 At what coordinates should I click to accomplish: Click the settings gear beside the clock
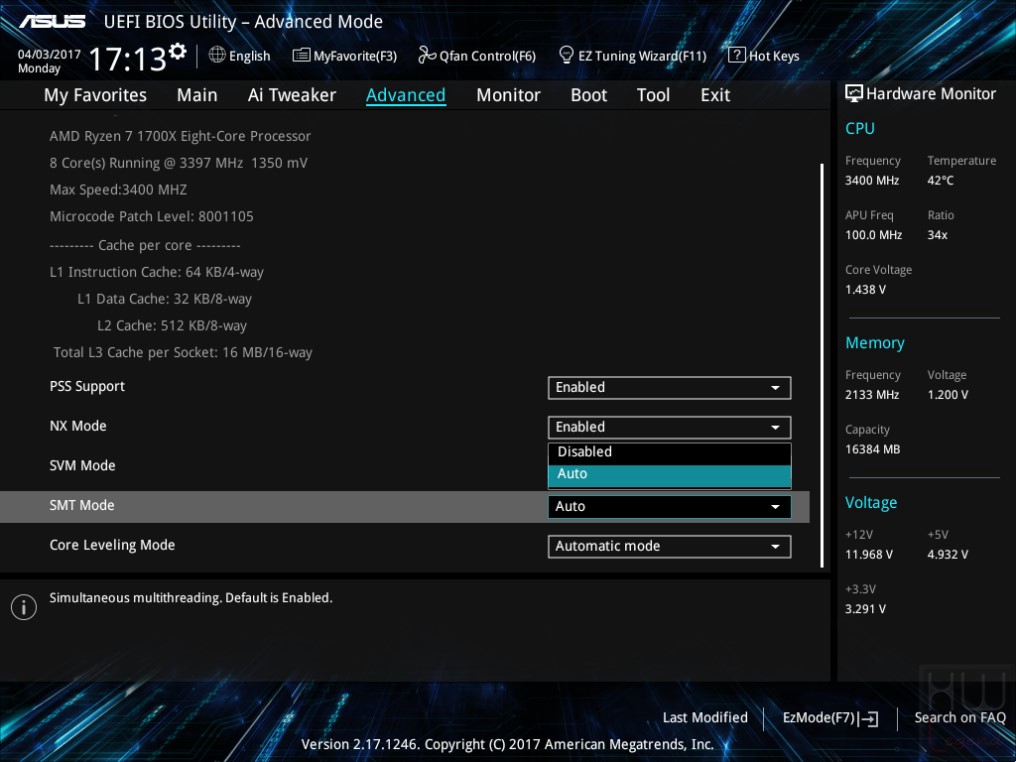click(x=178, y=51)
